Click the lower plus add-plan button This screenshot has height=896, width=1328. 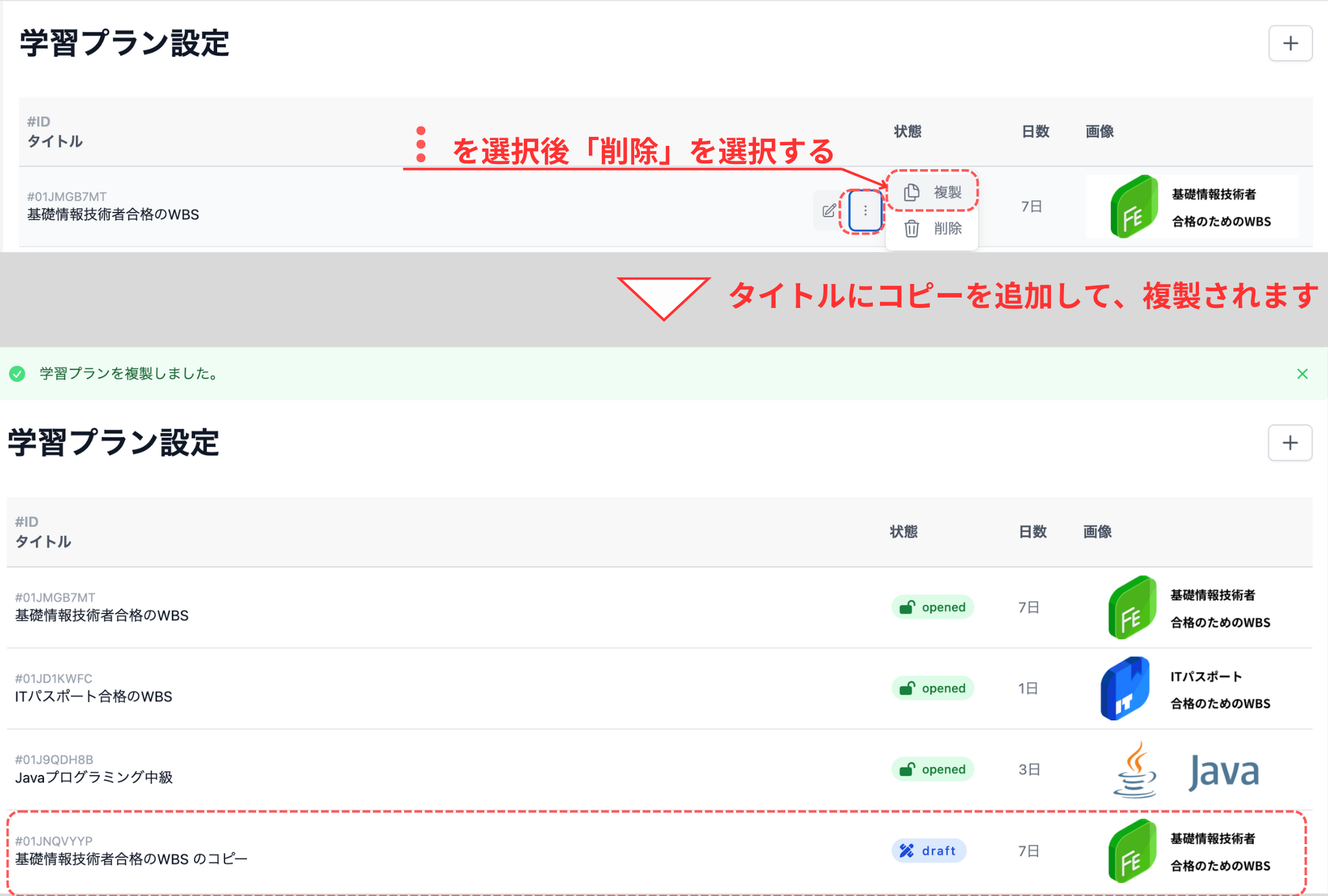1290,443
